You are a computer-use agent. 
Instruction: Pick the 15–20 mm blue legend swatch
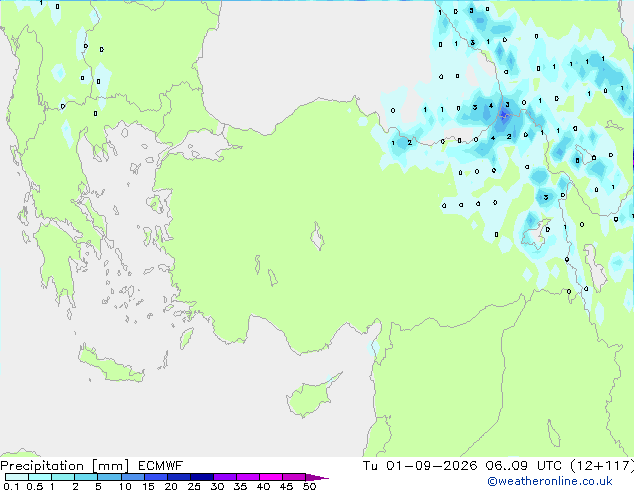156,477
